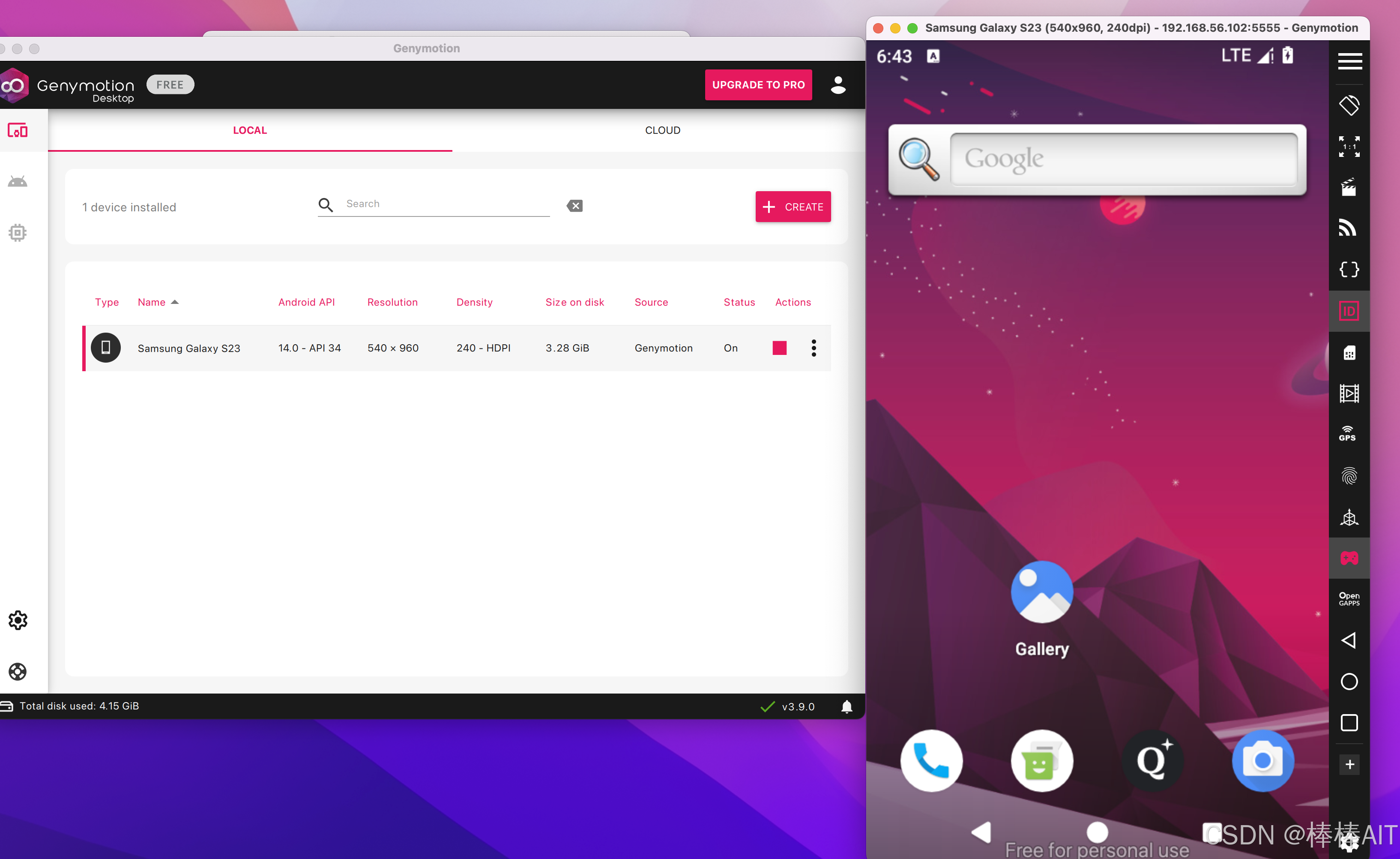Open the help lifebuoy icon in sidebar
Viewport: 1400px width, 859px height.
pos(18,671)
